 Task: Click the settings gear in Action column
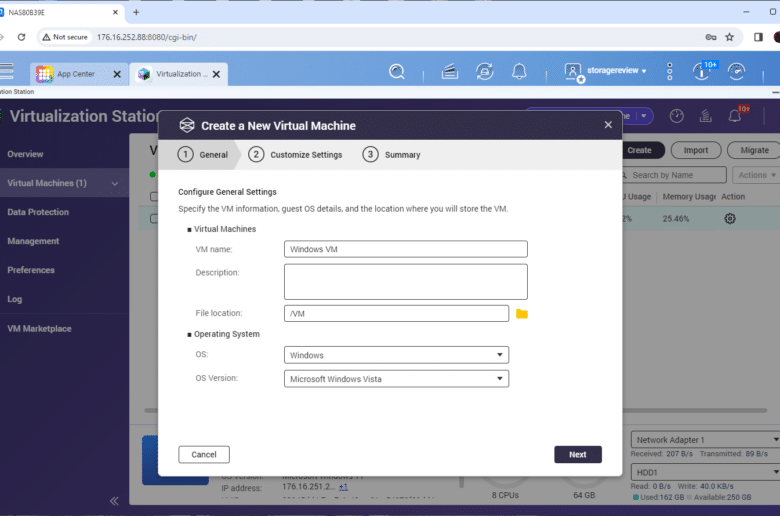[x=730, y=218]
